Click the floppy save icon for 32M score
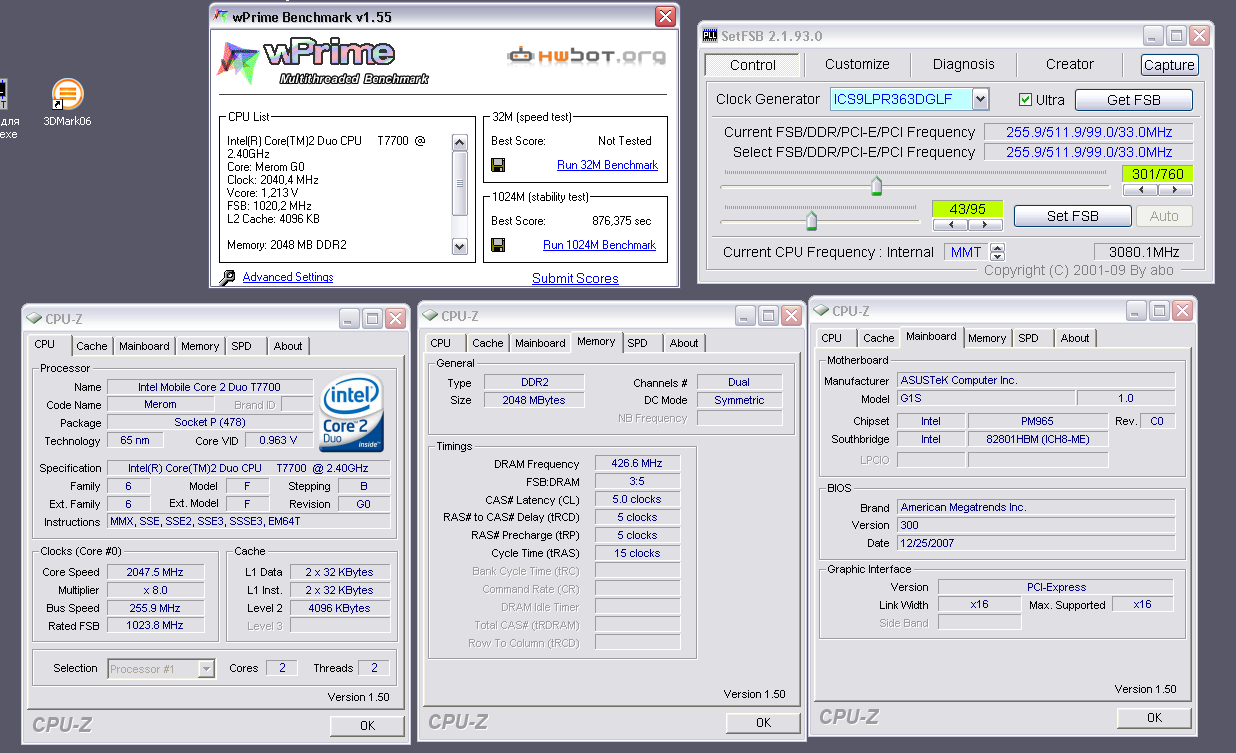Viewport: 1236px width, 753px height. click(498, 165)
